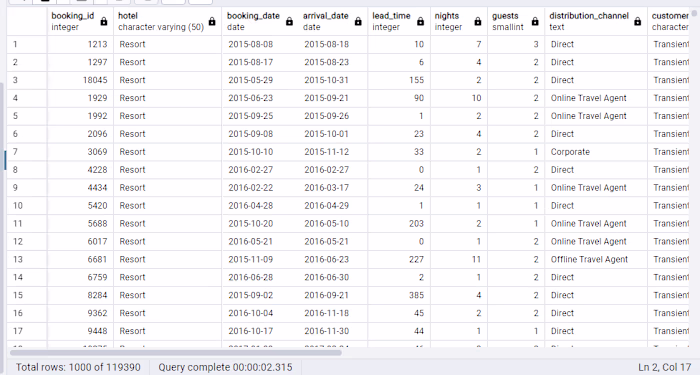Select the arrival_date column header
This screenshot has width=700, height=375.
tap(333, 21)
